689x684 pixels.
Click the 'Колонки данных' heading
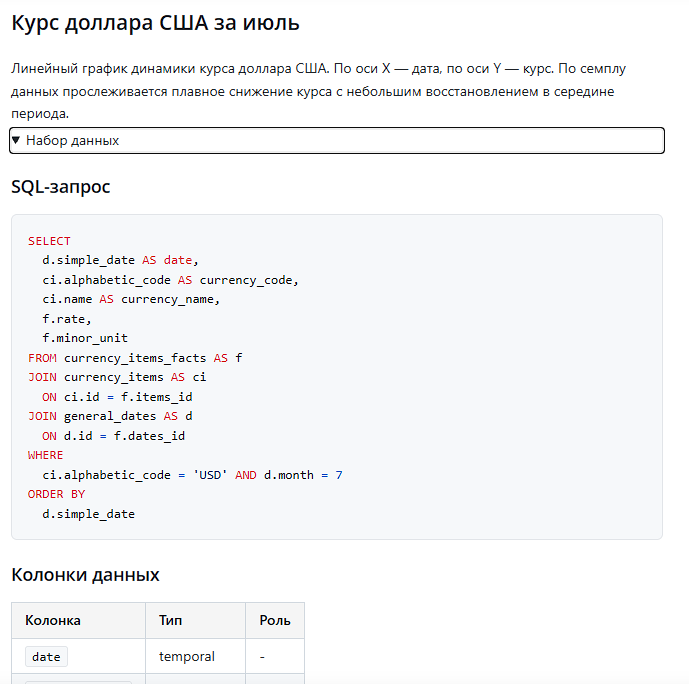(85, 575)
